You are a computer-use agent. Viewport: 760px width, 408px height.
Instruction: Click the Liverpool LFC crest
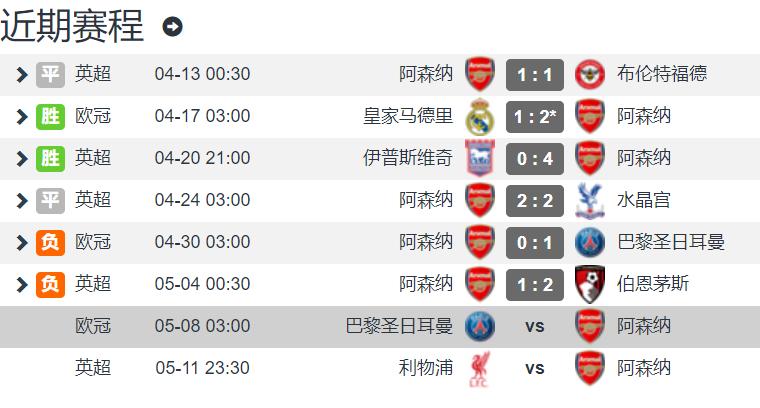[480, 369]
